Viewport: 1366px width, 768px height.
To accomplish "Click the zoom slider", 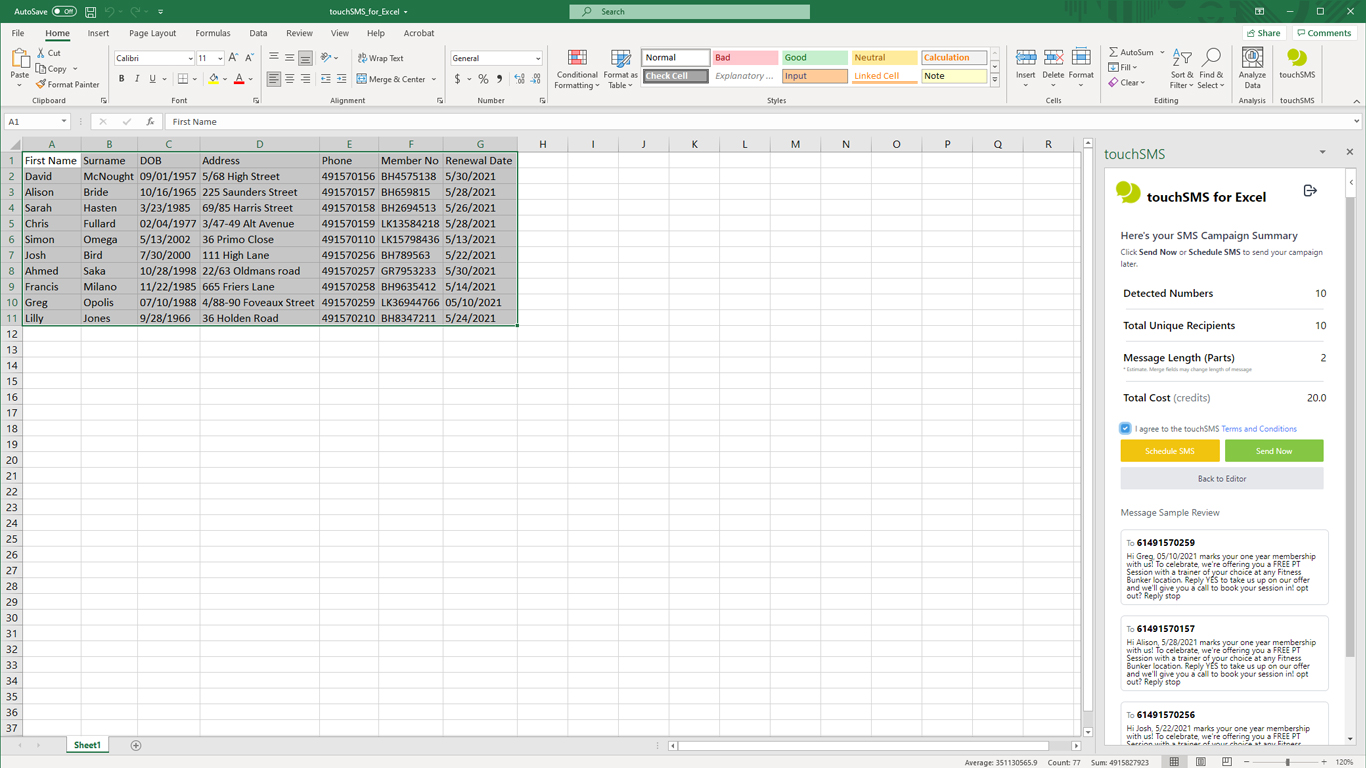I will click(1287, 762).
